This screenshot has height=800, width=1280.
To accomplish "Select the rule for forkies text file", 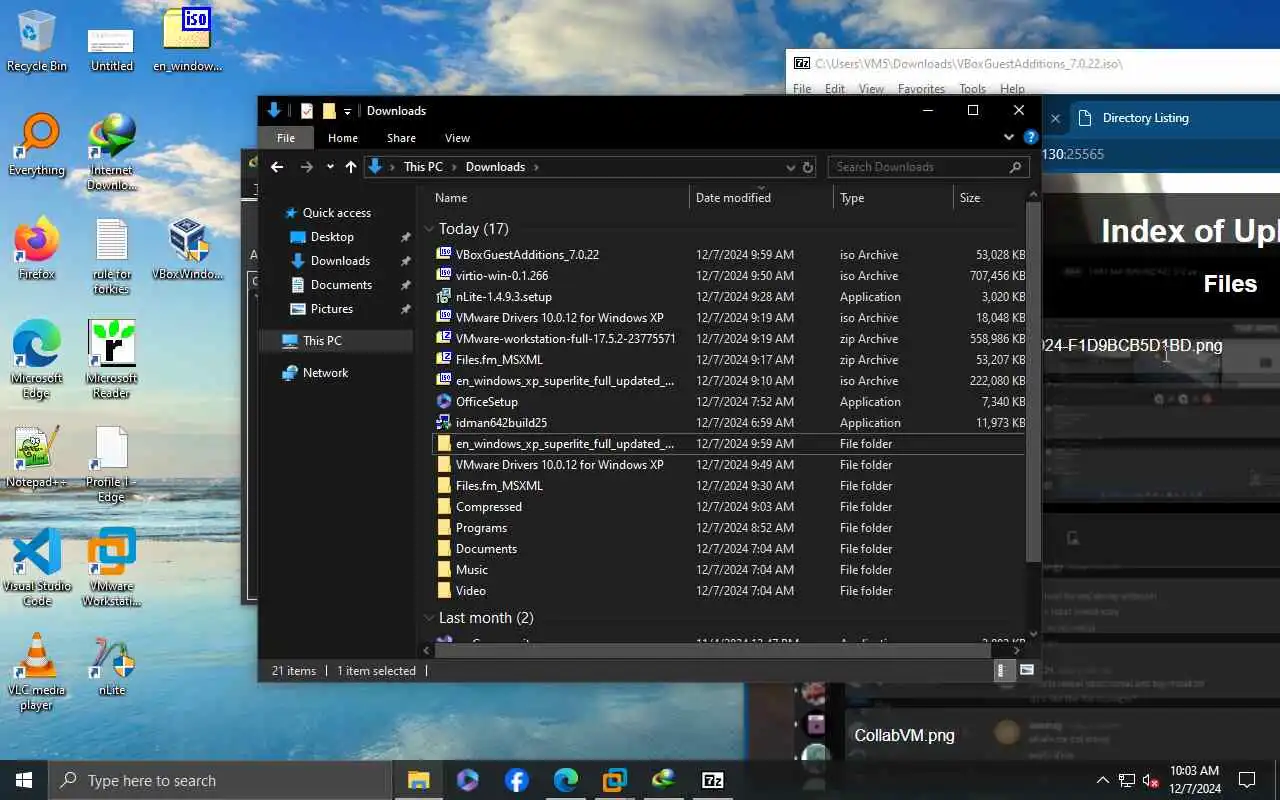I will 112,256.
